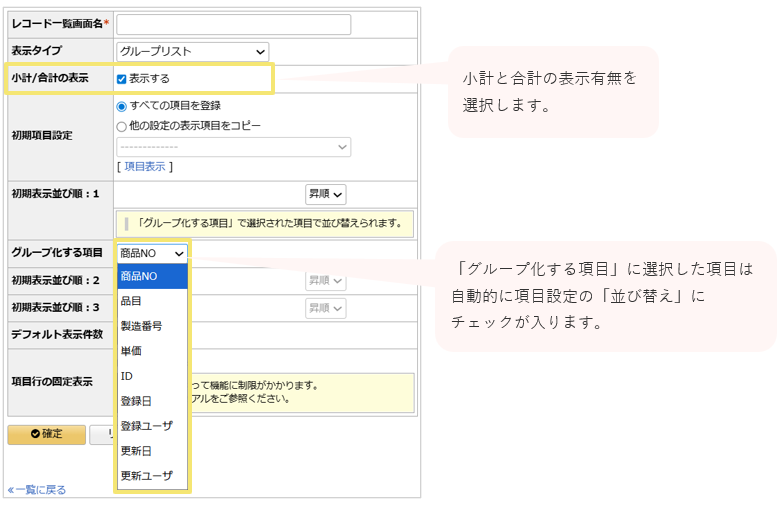Select すべての項目を登録 radio button
784x508 pixels.
point(121,106)
